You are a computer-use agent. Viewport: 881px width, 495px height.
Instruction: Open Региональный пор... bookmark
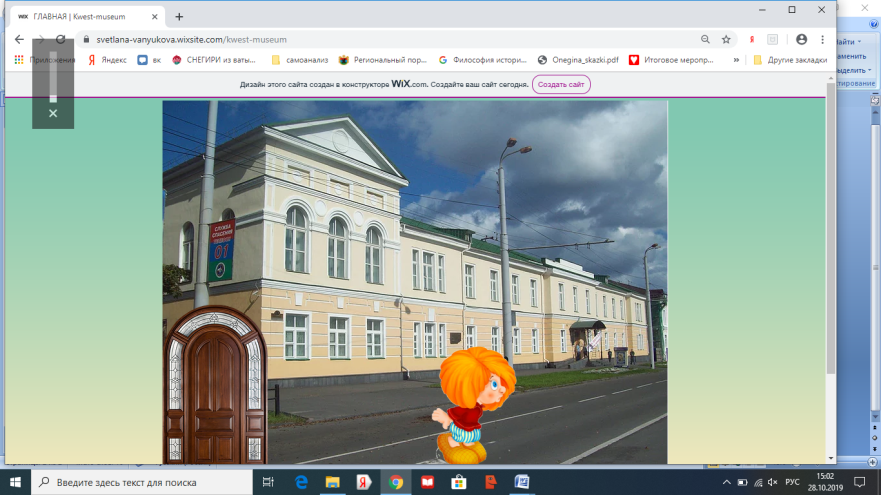point(383,60)
